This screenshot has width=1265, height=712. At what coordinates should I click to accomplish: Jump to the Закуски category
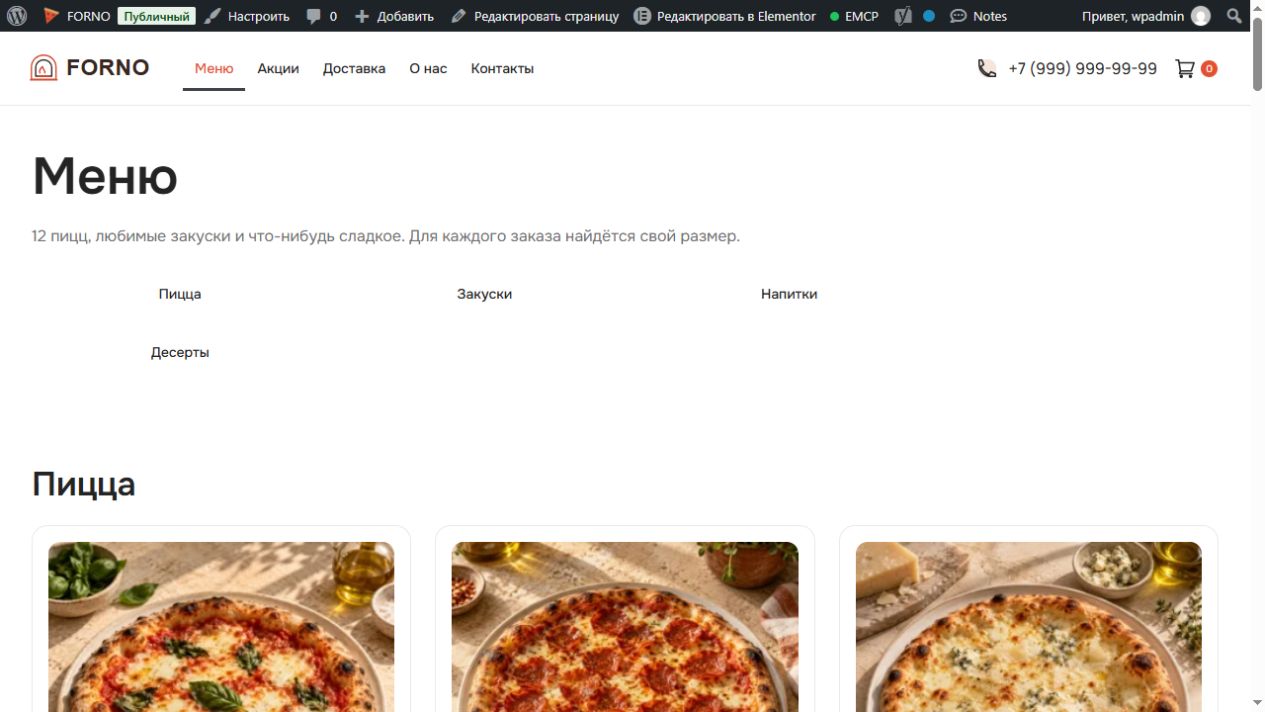tap(484, 294)
